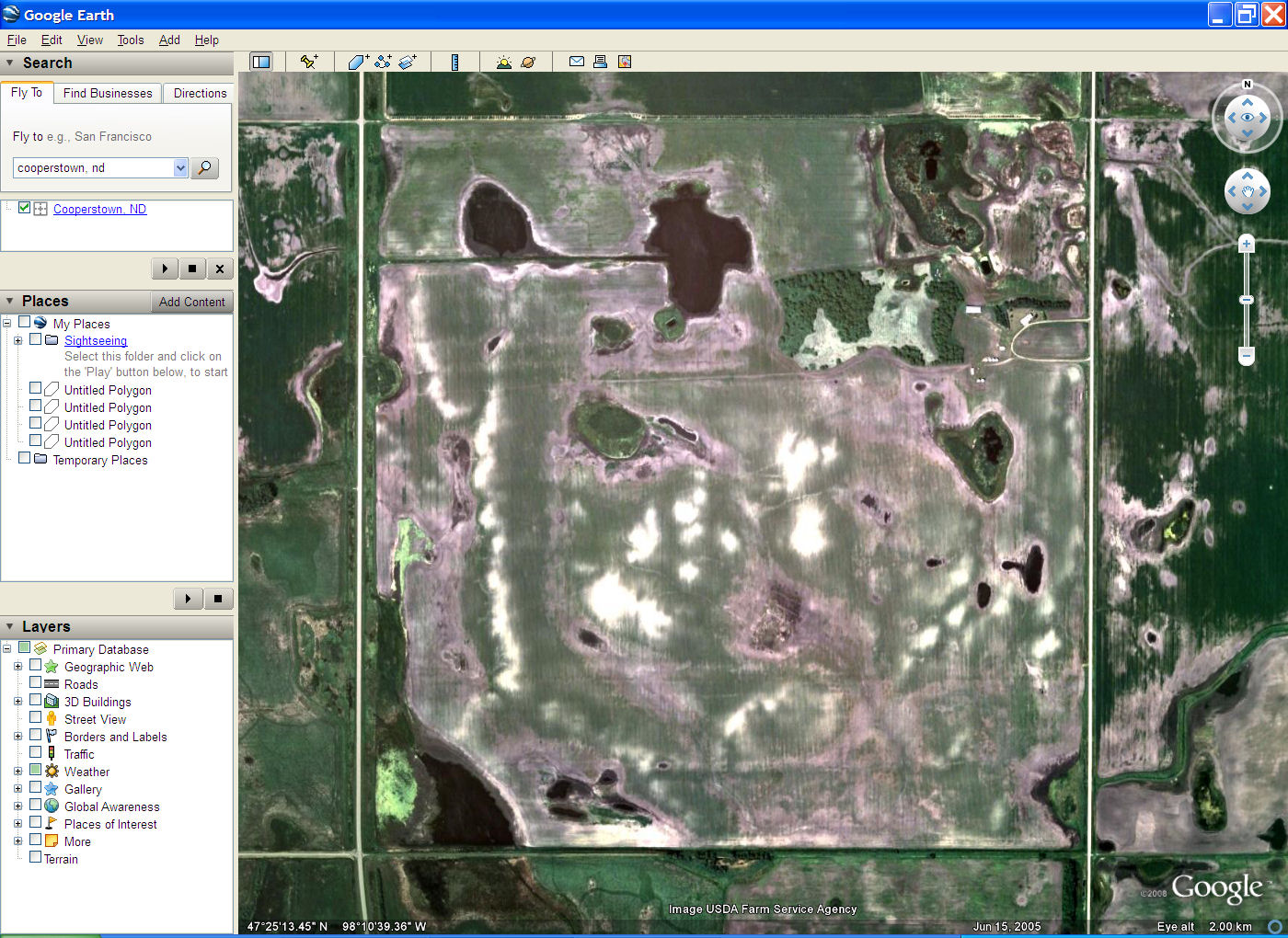Expand the Geographic Web layer

pyautogui.click(x=17, y=667)
